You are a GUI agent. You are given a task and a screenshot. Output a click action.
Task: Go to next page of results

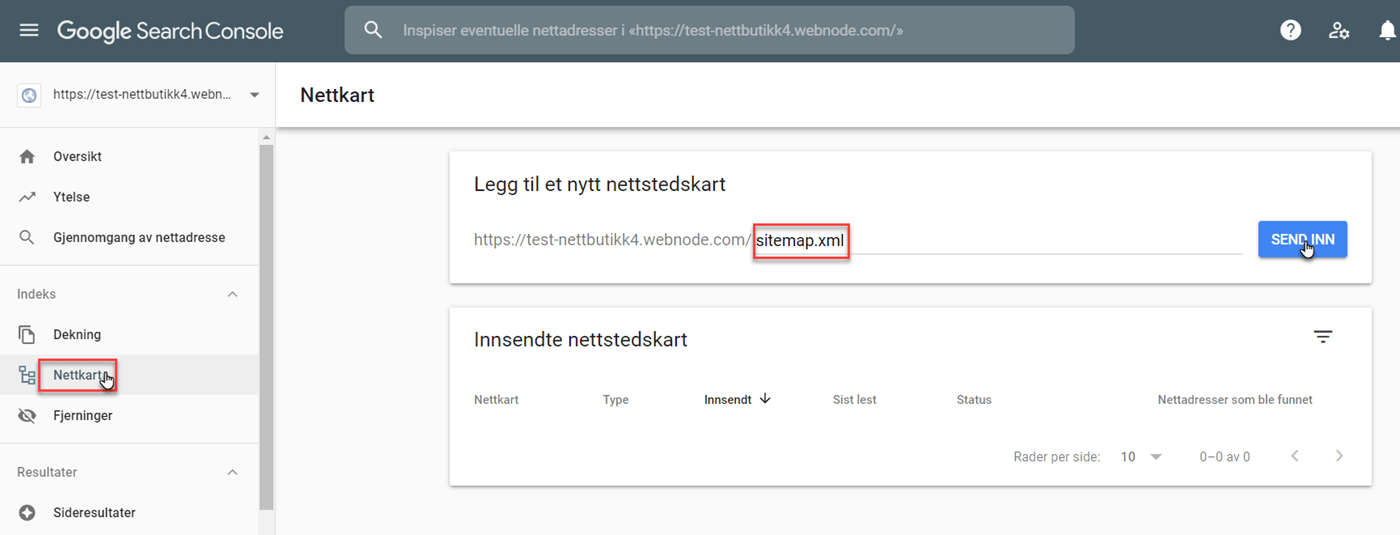pyautogui.click(x=1339, y=456)
